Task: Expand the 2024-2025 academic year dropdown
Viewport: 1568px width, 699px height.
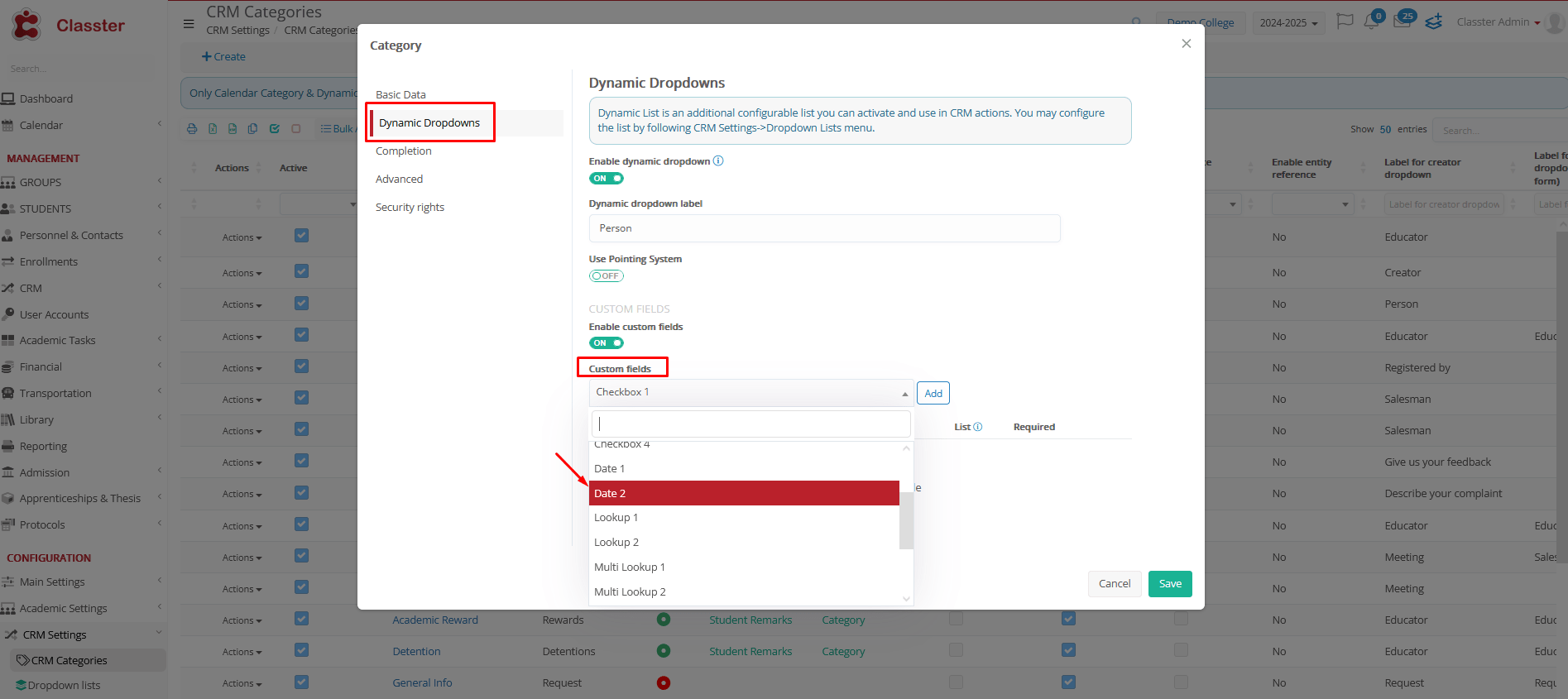Action: point(1288,23)
